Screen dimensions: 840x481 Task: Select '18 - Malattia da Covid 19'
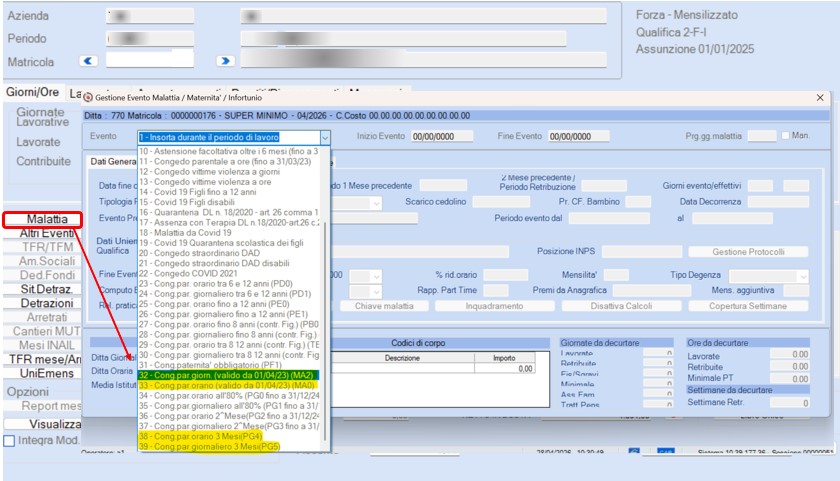coord(228,232)
